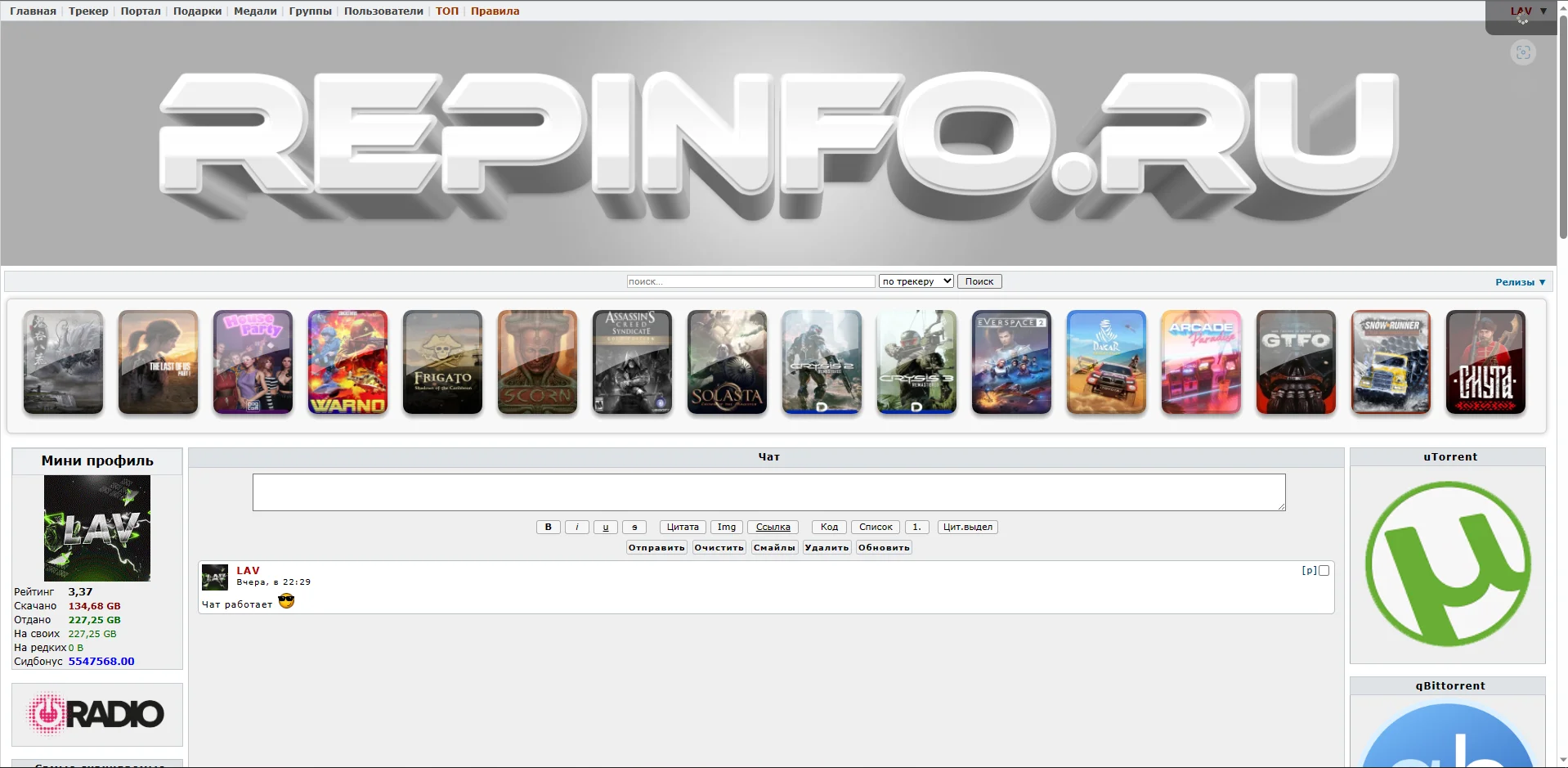Open the Frigato game cover

[442, 362]
